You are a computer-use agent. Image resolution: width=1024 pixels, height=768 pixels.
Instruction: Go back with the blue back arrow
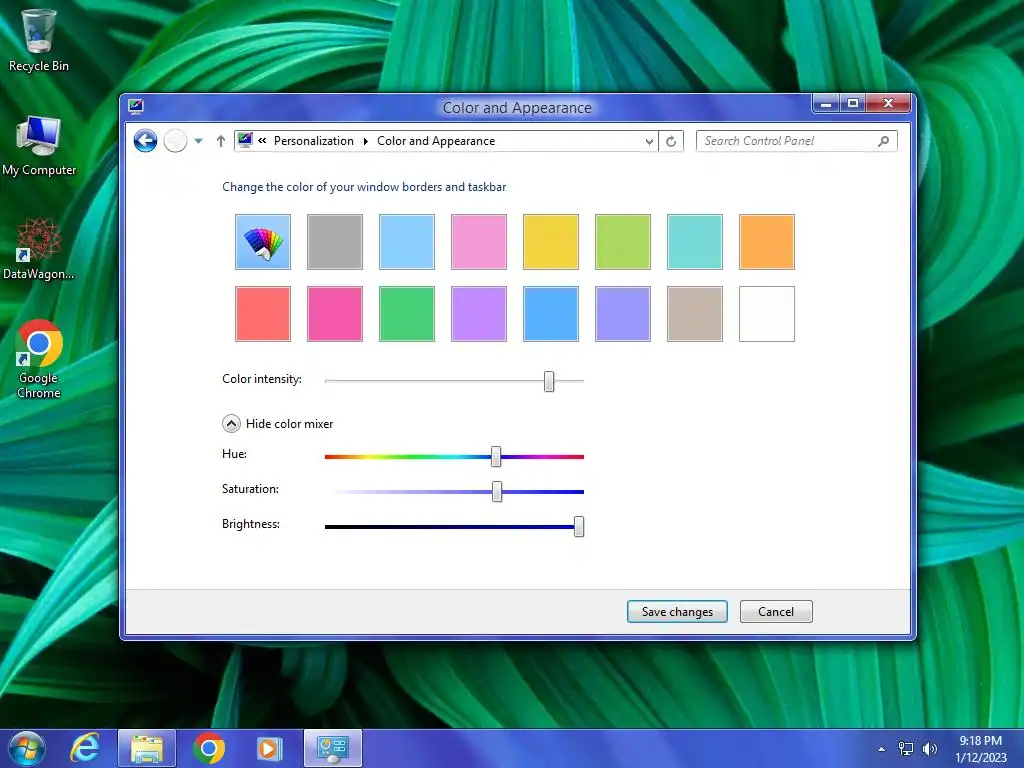pos(146,140)
